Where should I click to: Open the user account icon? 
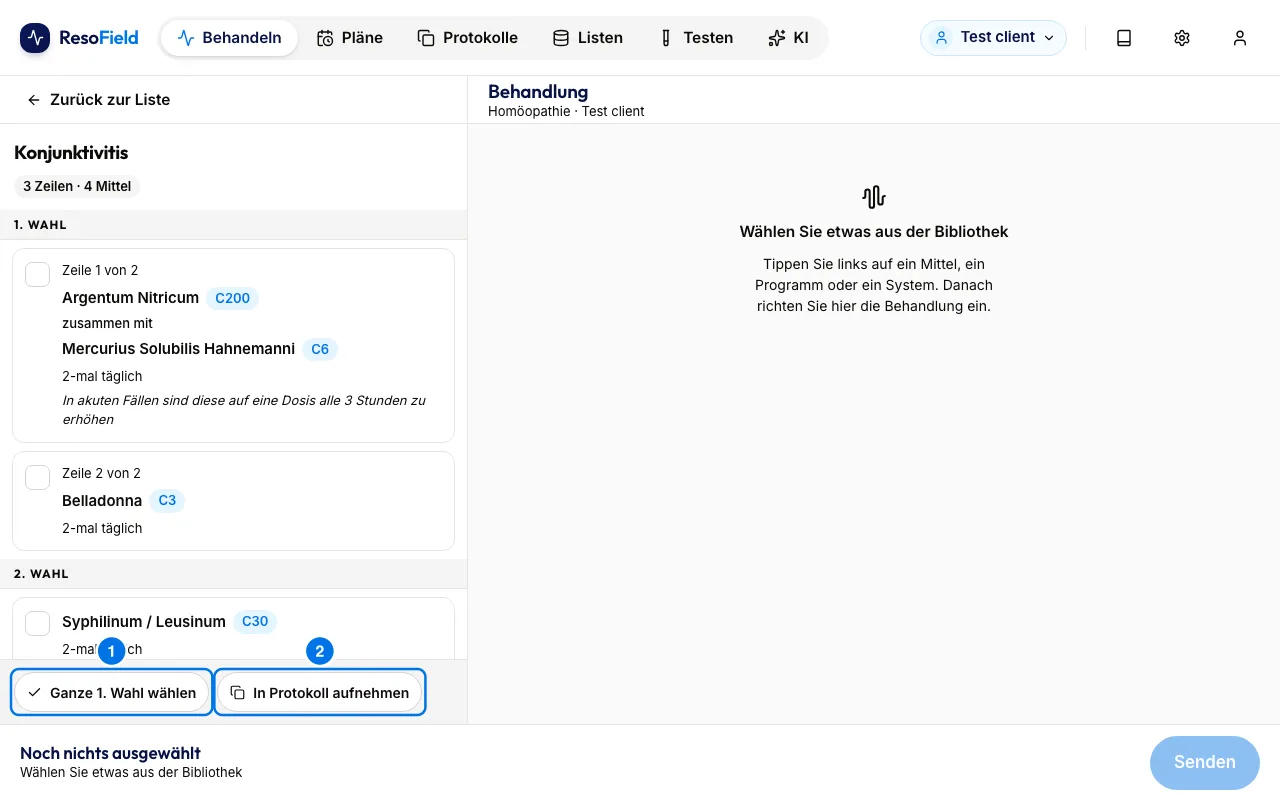click(x=1240, y=38)
